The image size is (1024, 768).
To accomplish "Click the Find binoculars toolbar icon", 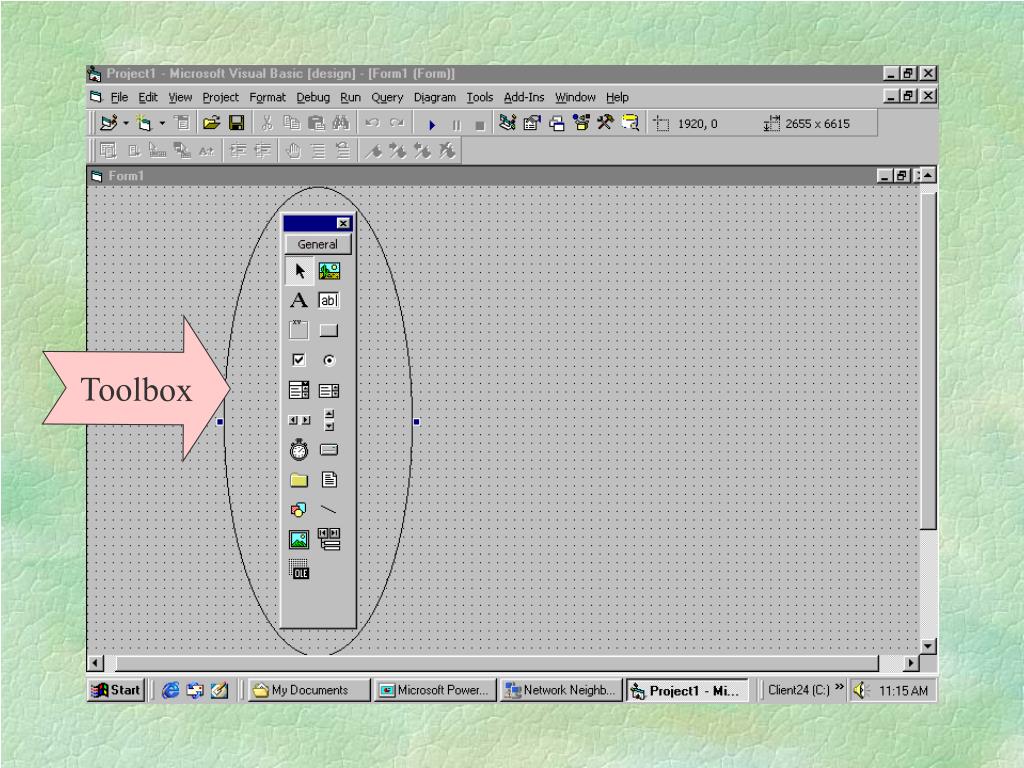I will pyautogui.click(x=341, y=123).
